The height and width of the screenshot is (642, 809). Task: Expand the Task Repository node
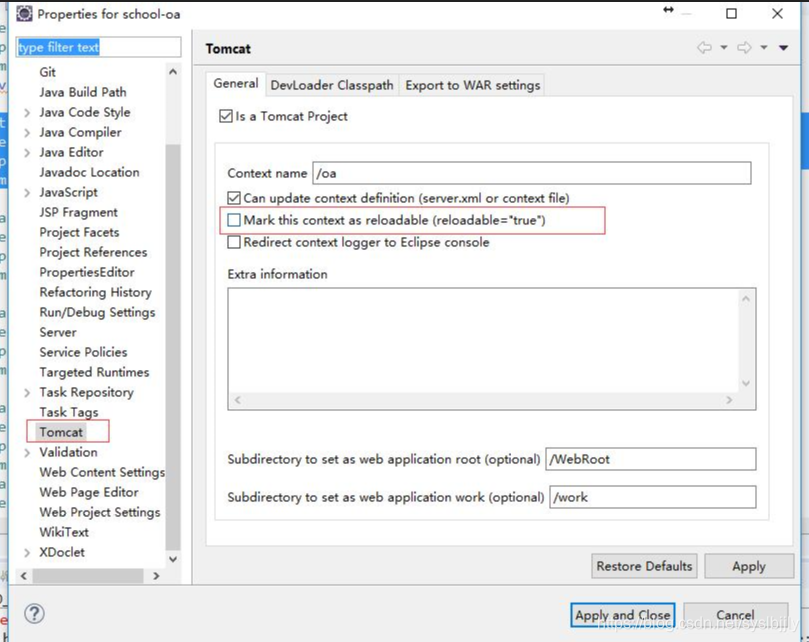(x=27, y=392)
